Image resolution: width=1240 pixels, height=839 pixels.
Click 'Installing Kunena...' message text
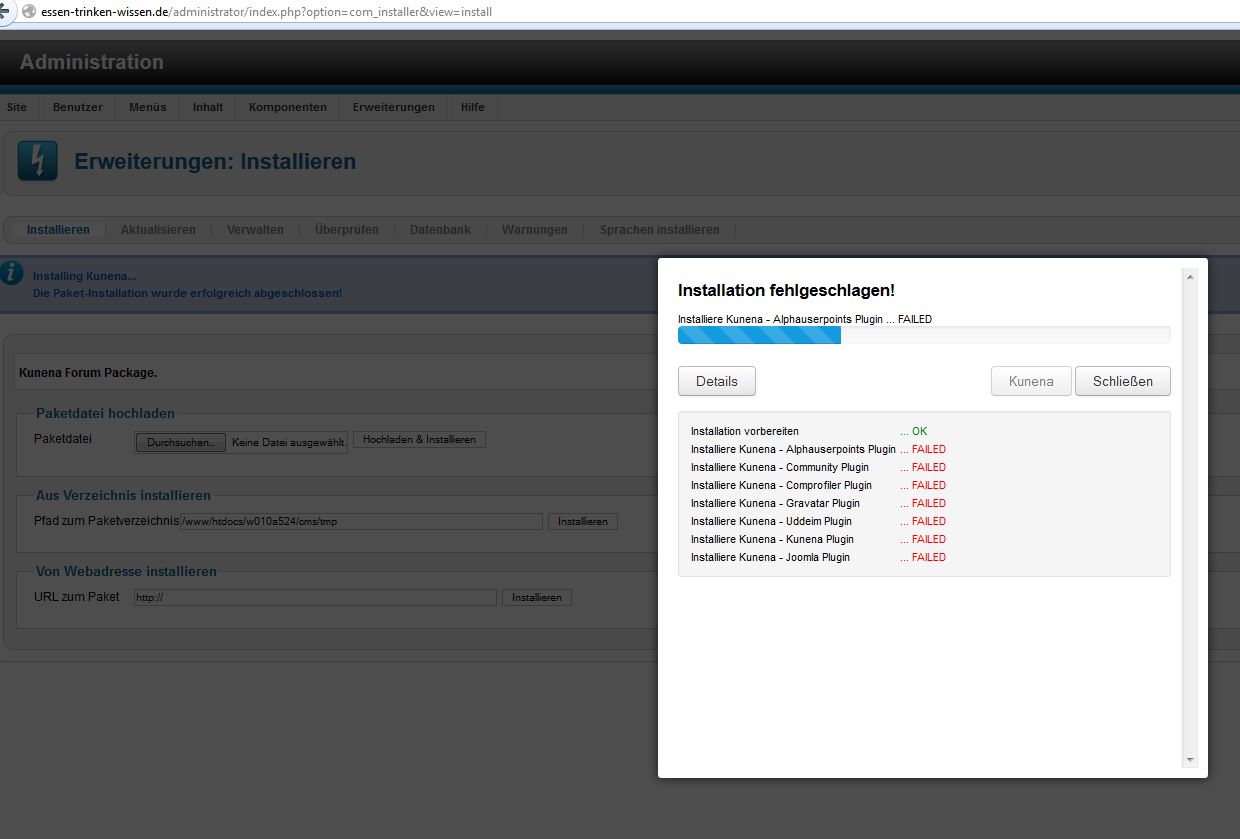coord(84,276)
